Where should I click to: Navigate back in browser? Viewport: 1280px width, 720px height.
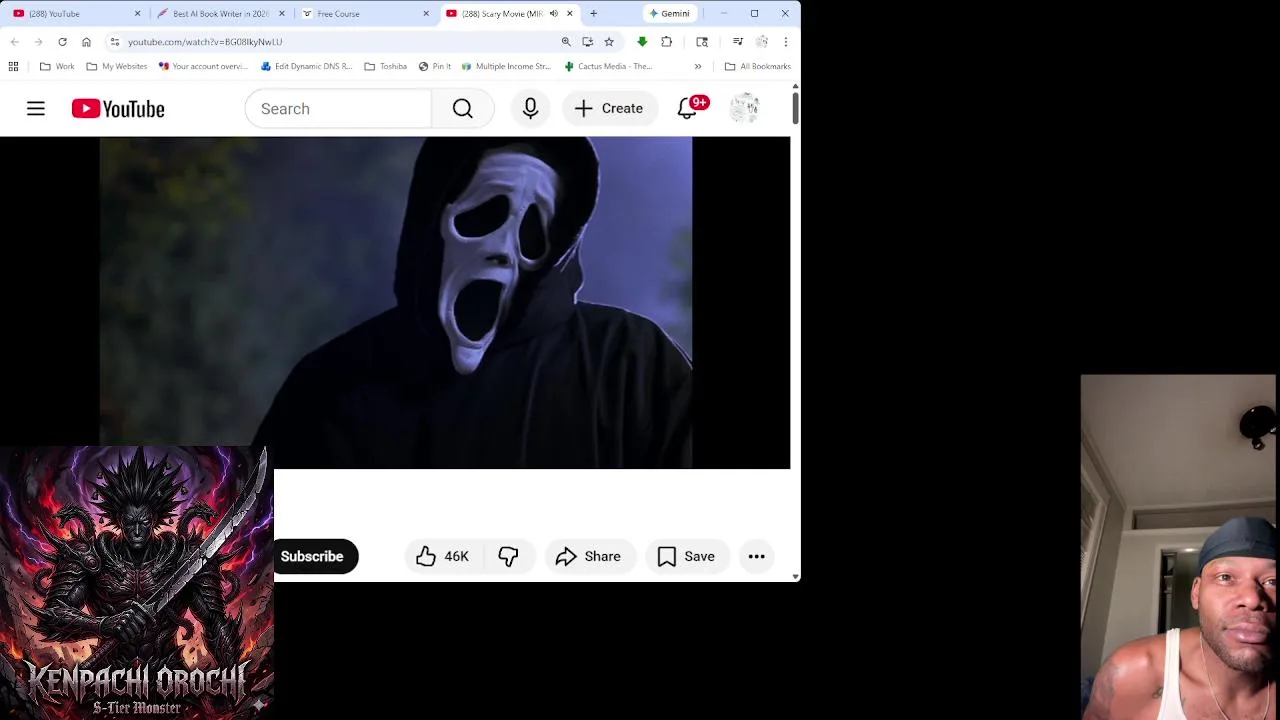[x=14, y=42]
